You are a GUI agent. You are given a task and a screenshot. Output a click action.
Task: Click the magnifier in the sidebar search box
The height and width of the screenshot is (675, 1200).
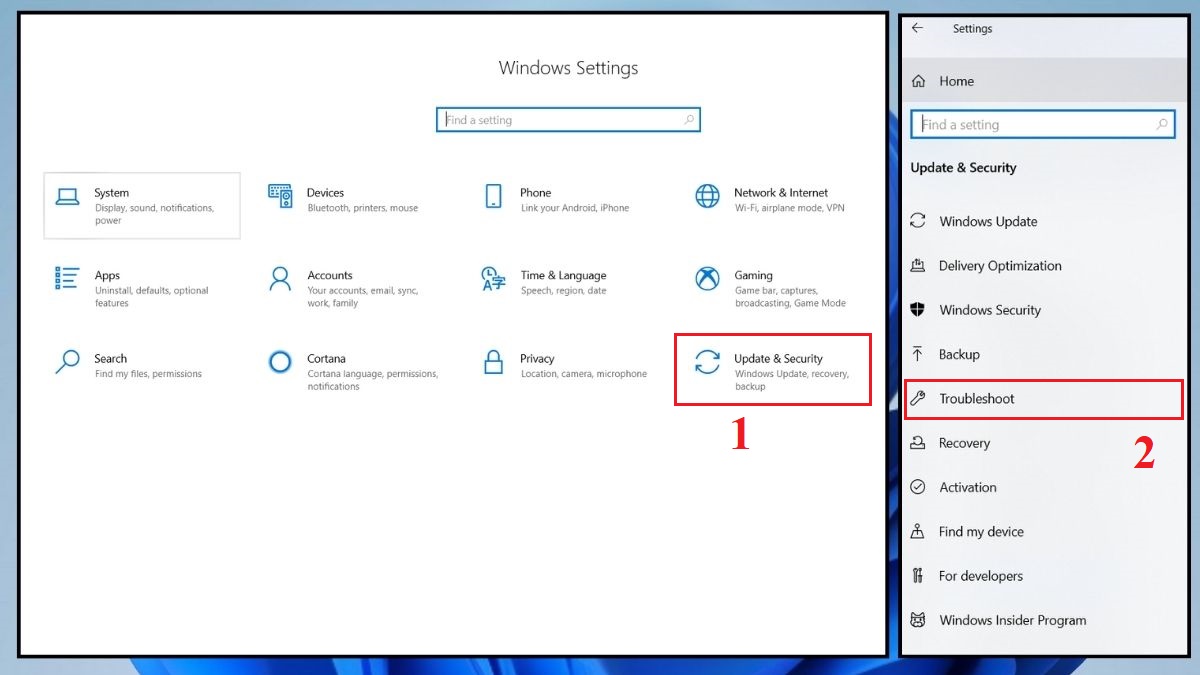(x=1162, y=125)
